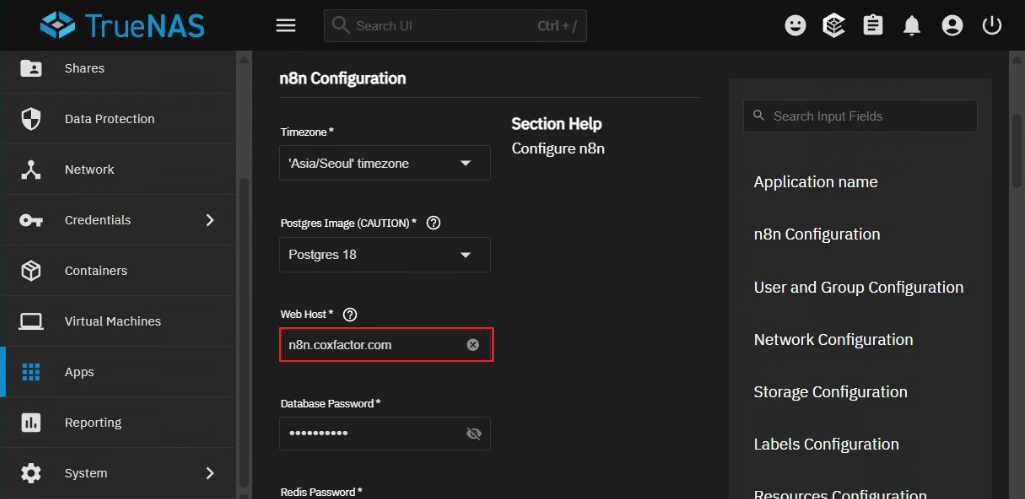Open the Jobs clipboard icon

click(x=873, y=26)
